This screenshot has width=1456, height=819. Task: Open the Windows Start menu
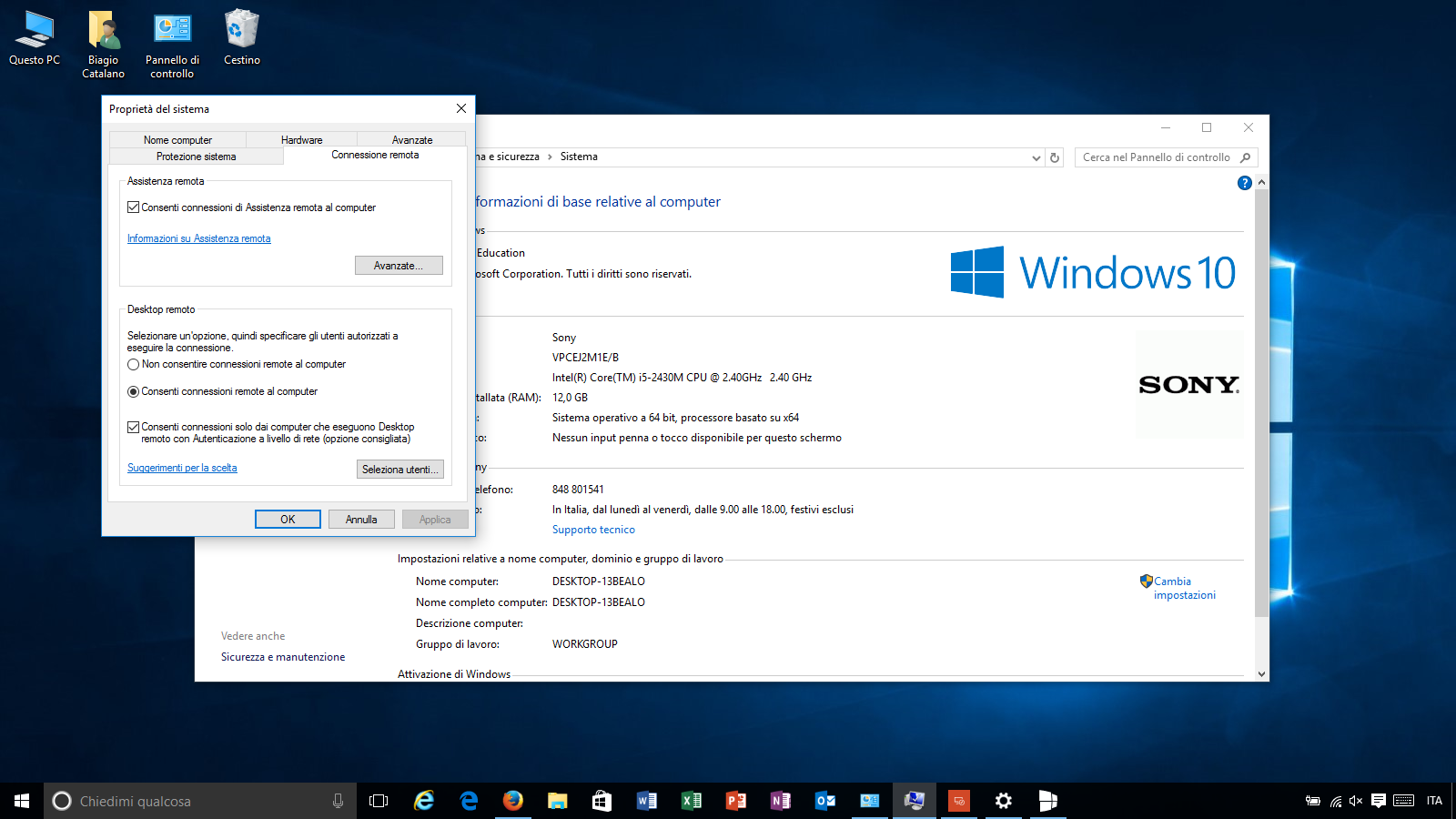[x=22, y=801]
